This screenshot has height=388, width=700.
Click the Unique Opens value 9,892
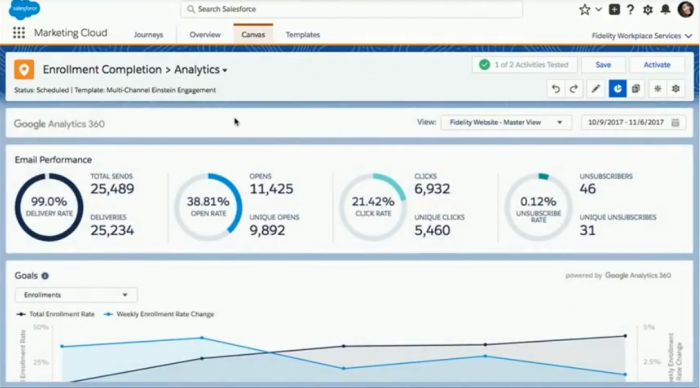pyautogui.click(x=267, y=230)
